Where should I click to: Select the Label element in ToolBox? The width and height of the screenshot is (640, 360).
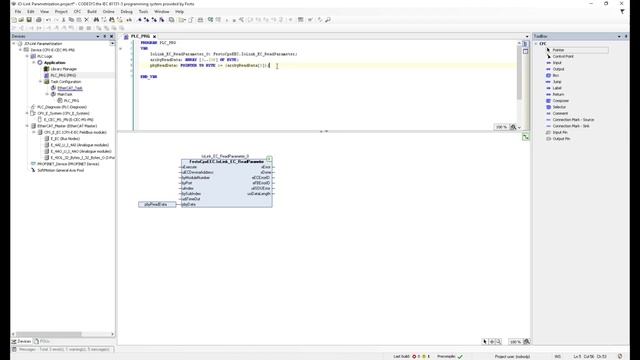[x=557, y=88]
